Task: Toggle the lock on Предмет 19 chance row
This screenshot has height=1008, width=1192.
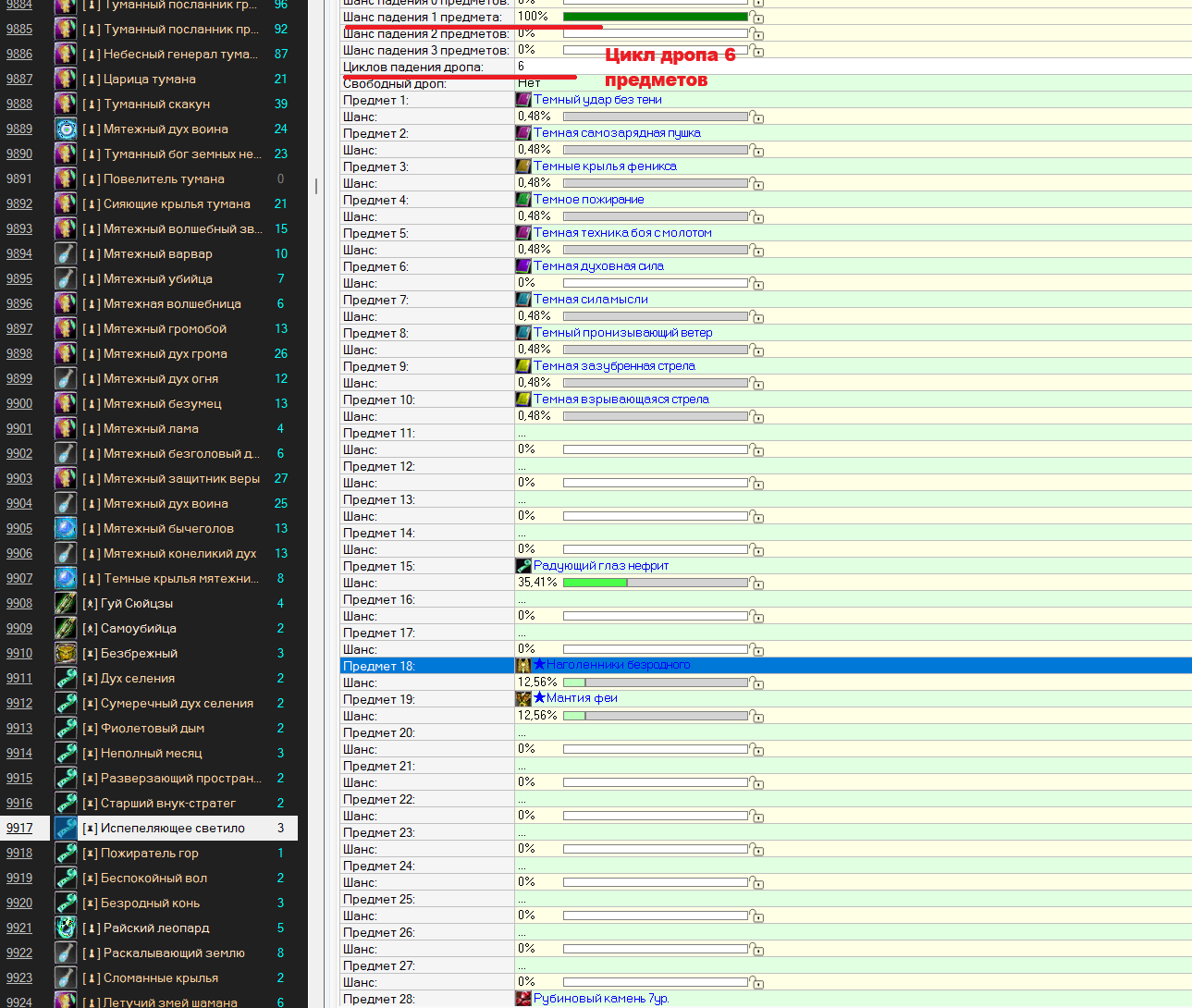Action: pos(757,717)
